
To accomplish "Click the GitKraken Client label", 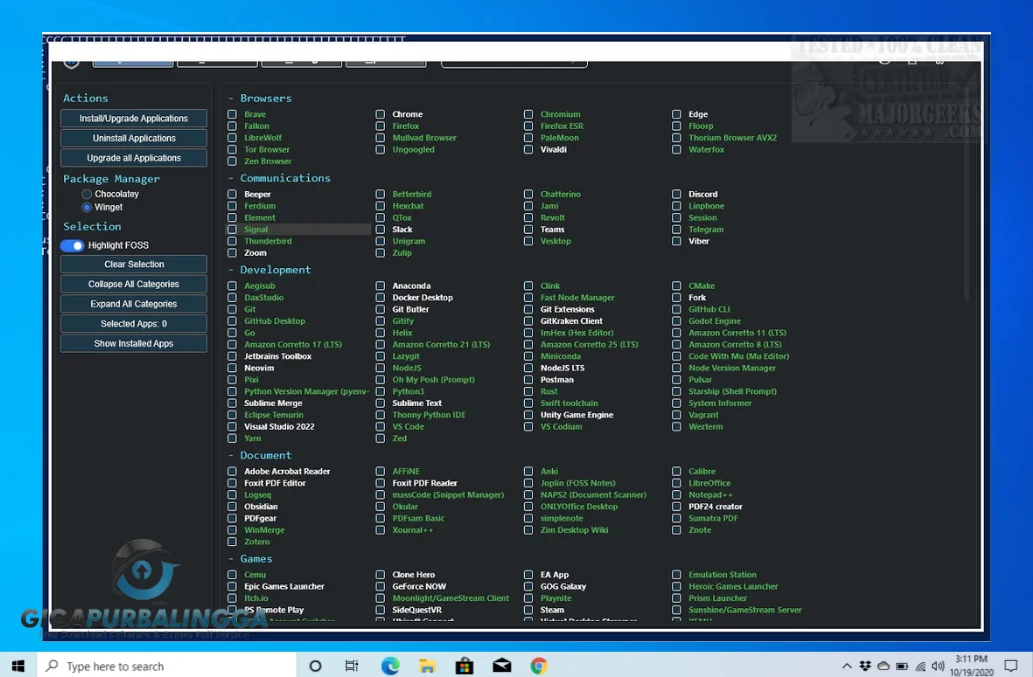I will 571,321.
